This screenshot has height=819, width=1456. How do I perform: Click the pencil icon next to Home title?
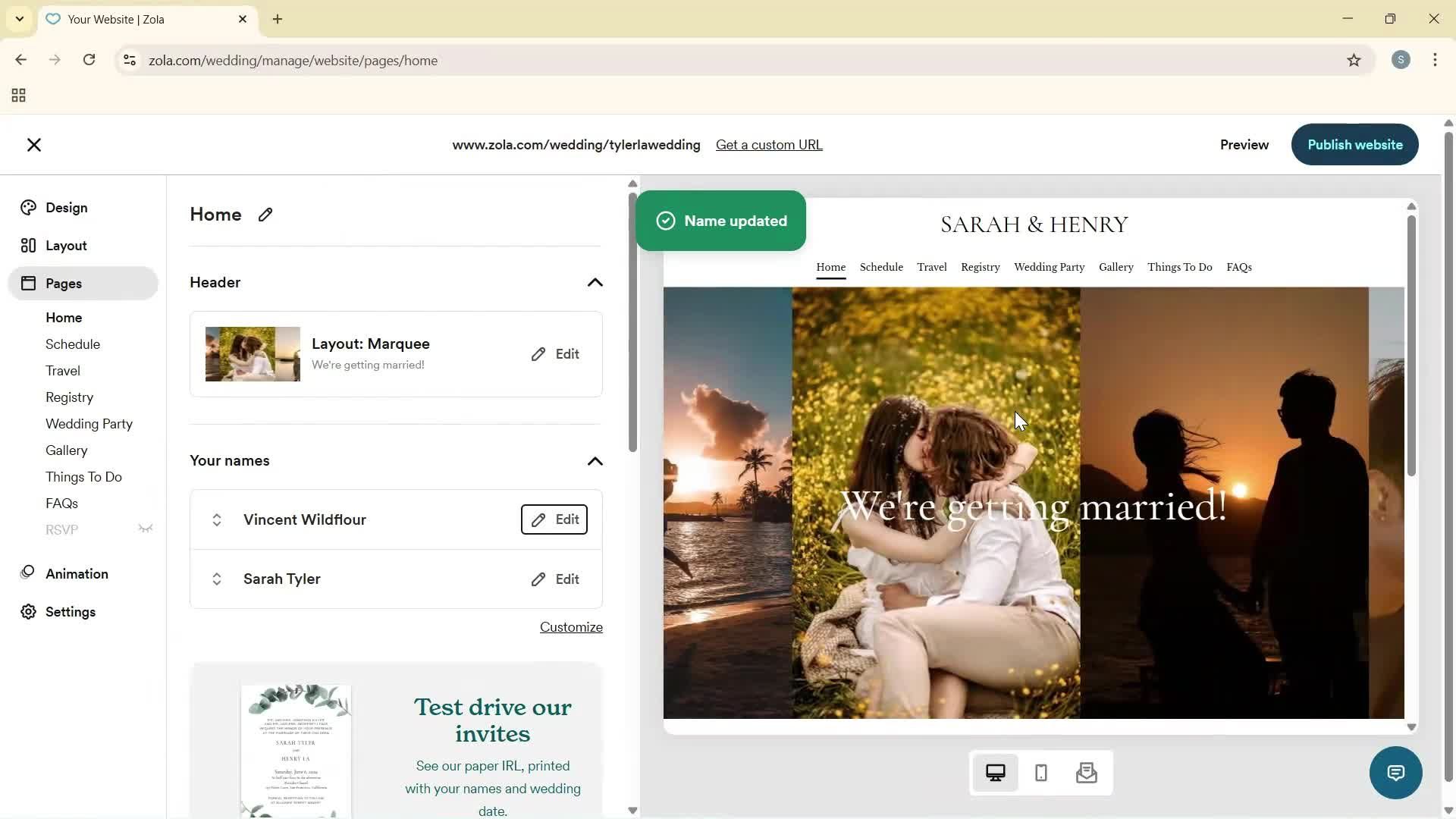pos(265,215)
